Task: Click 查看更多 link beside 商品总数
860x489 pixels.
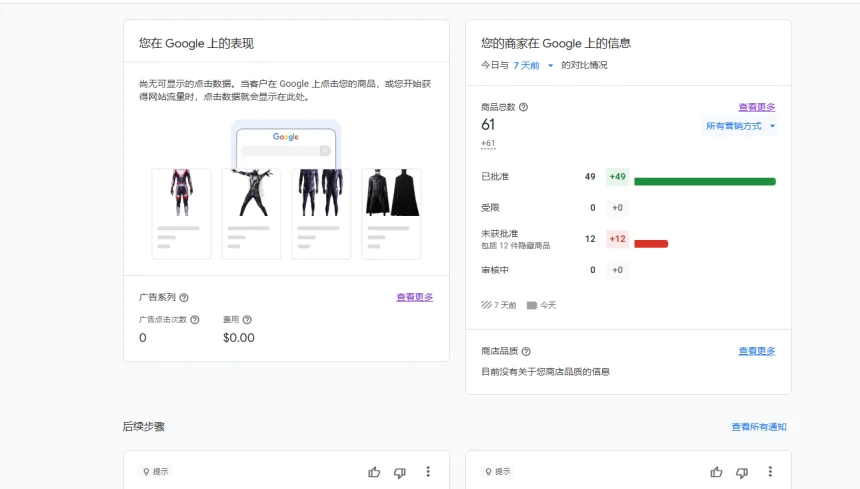Action: tap(756, 107)
